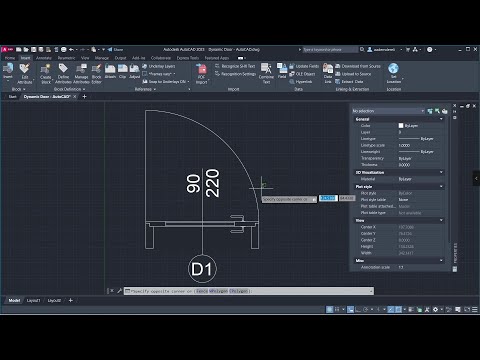The height and width of the screenshot is (360, 480).
Task: Switch to the Express Tools ribbon tab
Action: click(188, 58)
